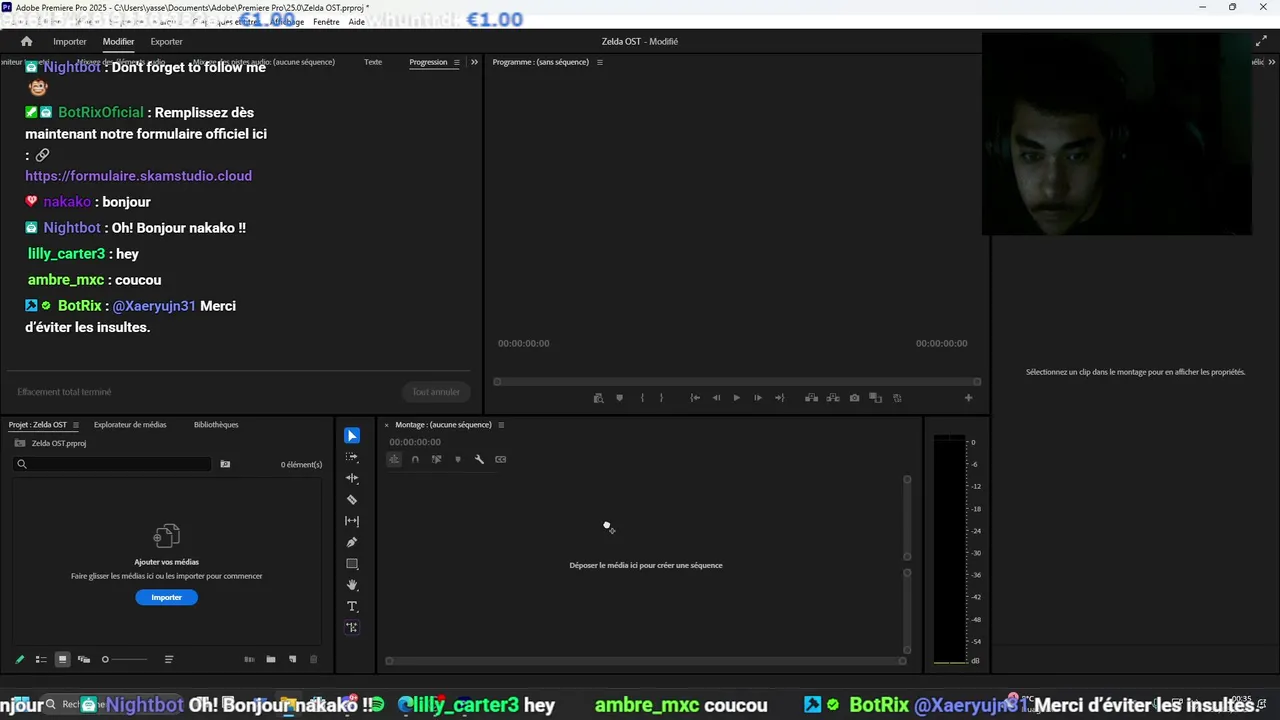
Task: Select the Hand tool
Action: tap(352, 585)
